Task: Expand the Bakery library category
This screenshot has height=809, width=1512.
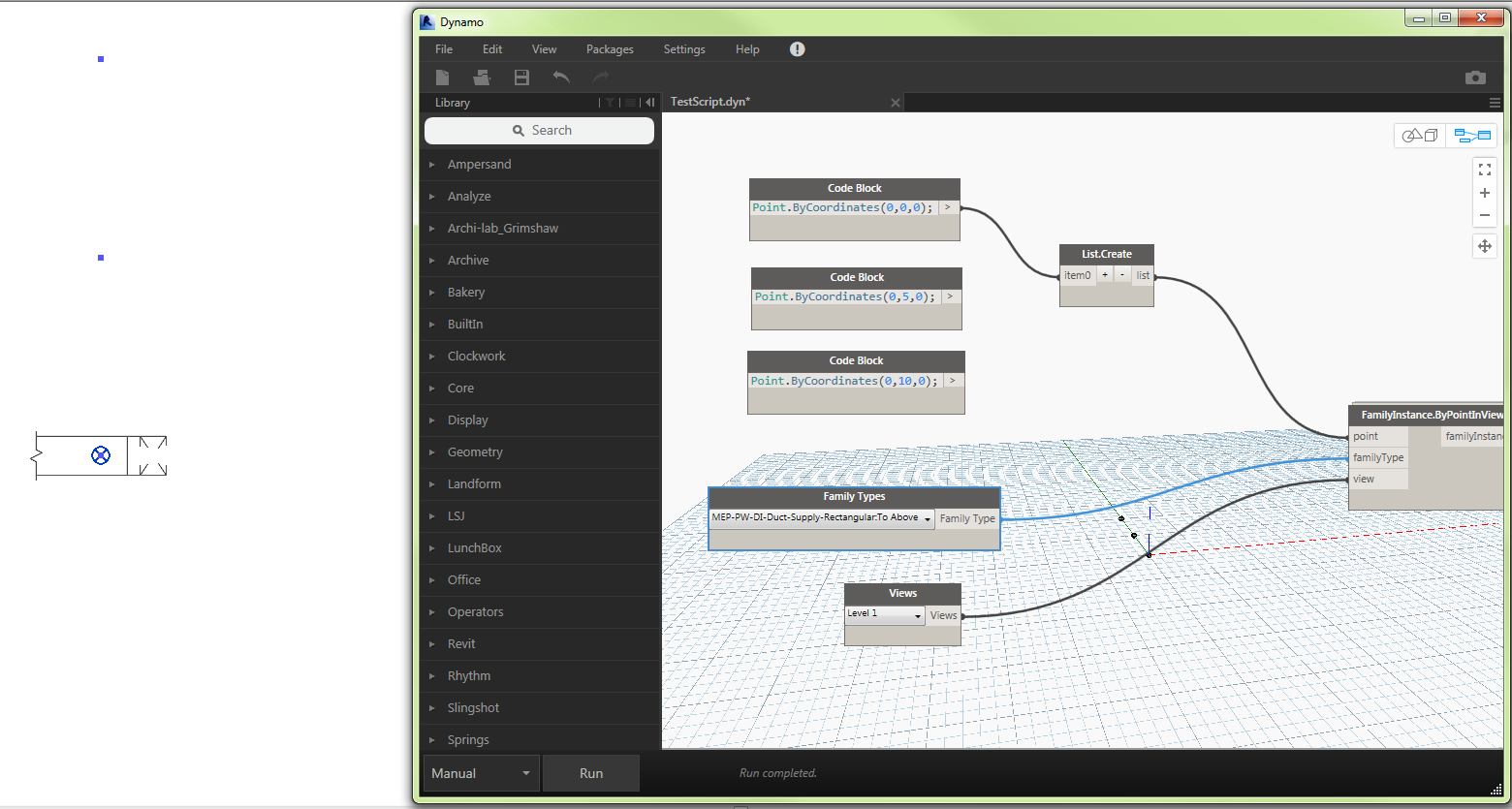Action: click(x=541, y=293)
